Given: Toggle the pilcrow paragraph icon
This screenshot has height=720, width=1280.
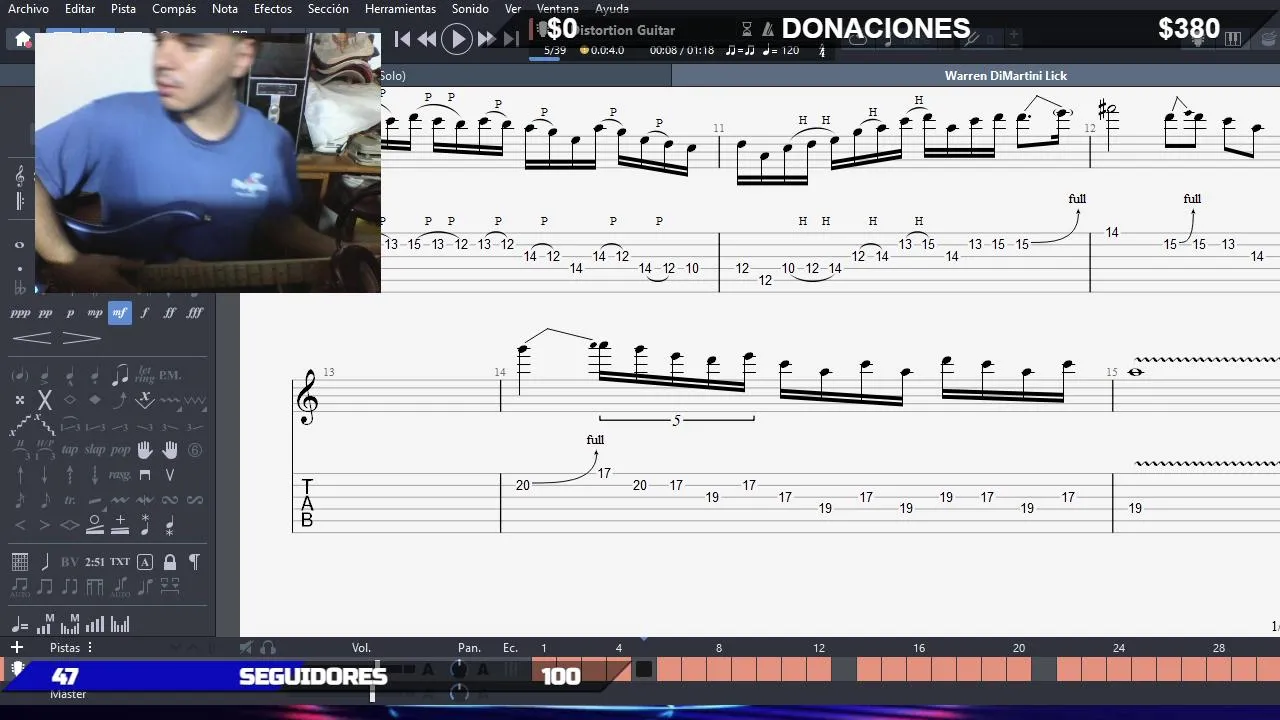Looking at the screenshot, I should [x=195, y=562].
